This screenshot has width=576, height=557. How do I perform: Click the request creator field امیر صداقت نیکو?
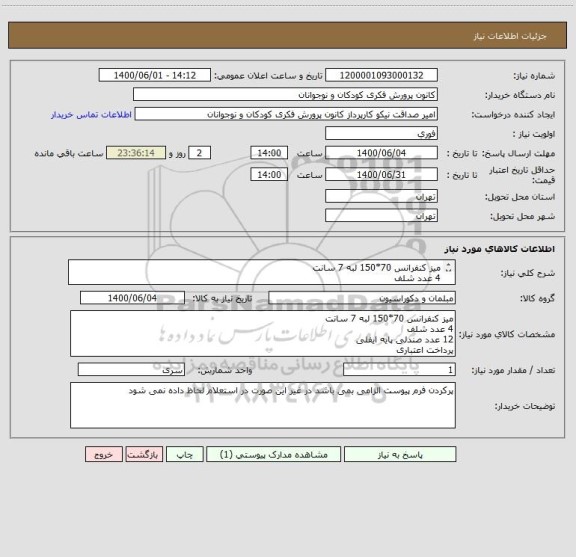click(x=286, y=114)
